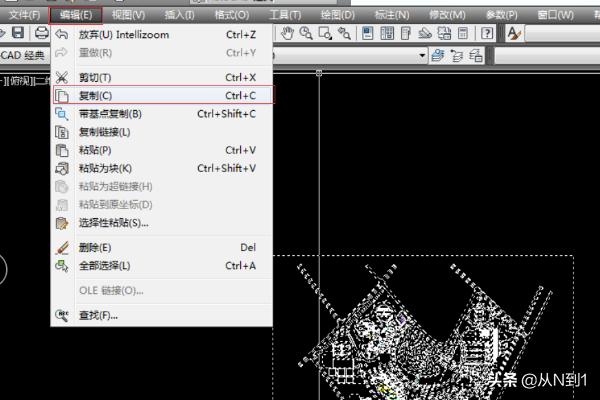Image resolution: width=600 pixels, height=400 pixels.
Task: Choose 粘贴为块(K) menu entry
Action: click(x=162, y=168)
